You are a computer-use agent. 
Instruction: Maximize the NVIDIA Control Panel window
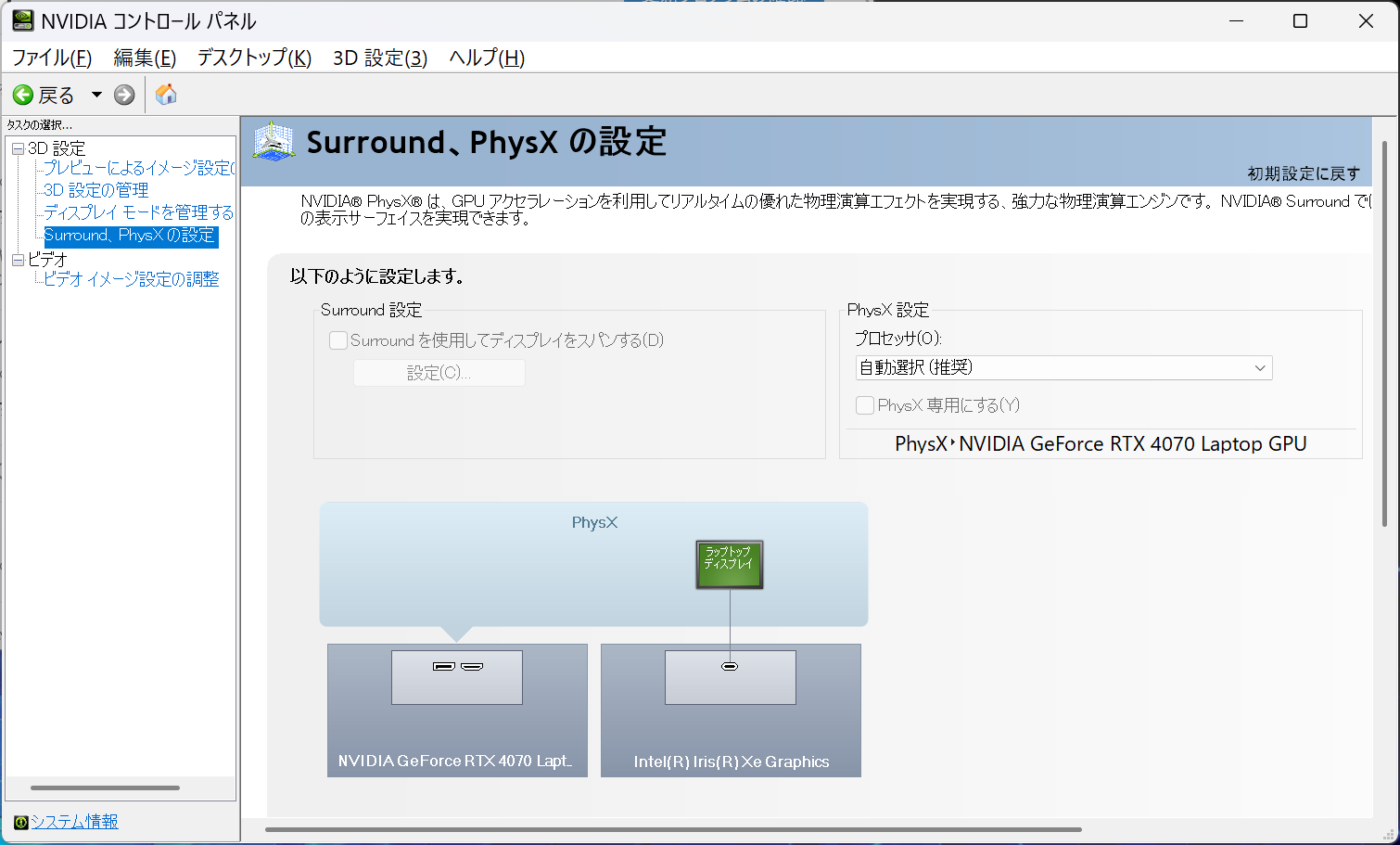click(x=1300, y=20)
